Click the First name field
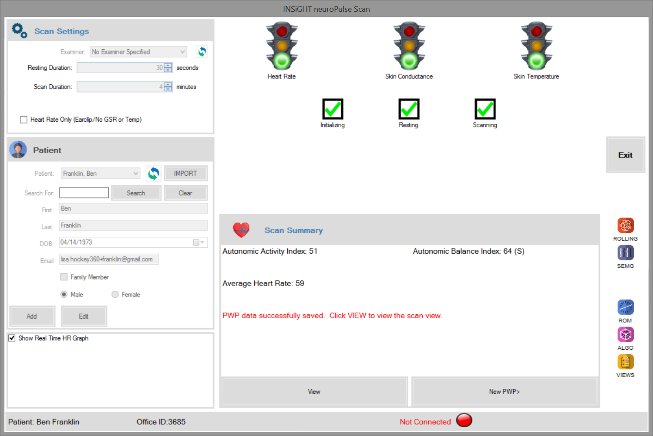Viewport: 653px width, 436px height. tap(133, 209)
